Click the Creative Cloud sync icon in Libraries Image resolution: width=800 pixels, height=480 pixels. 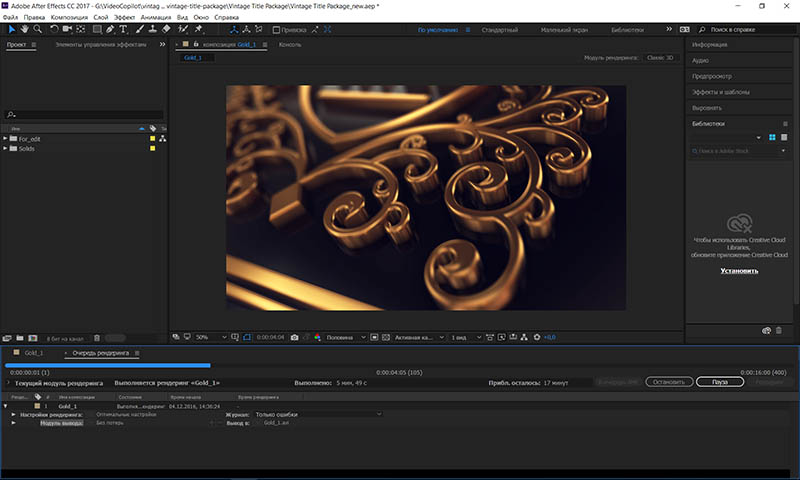click(x=766, y=331)
